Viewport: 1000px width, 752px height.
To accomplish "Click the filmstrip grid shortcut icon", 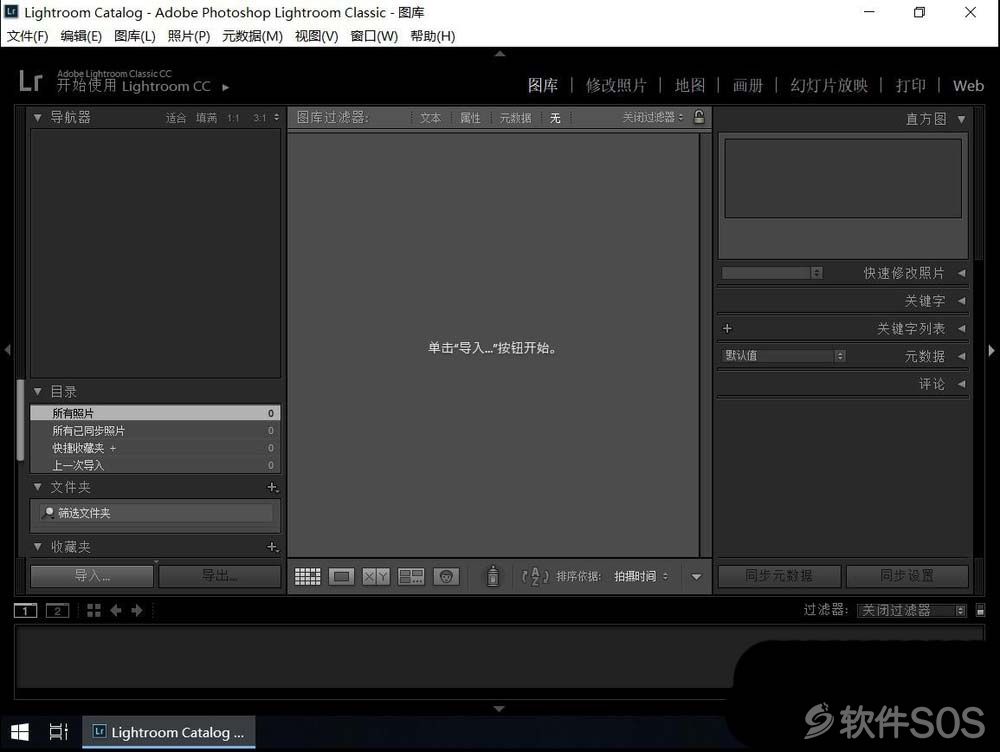I will click(94, 610).
